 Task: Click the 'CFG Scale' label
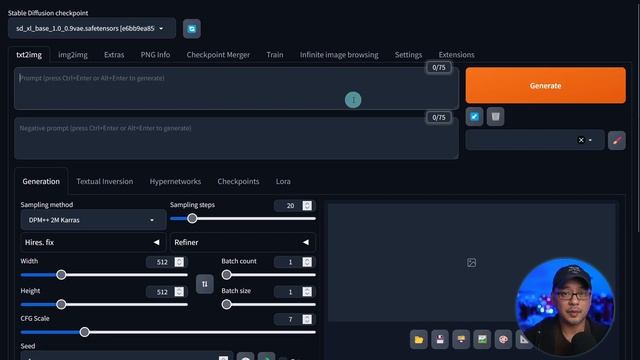[x=35, y=318]
